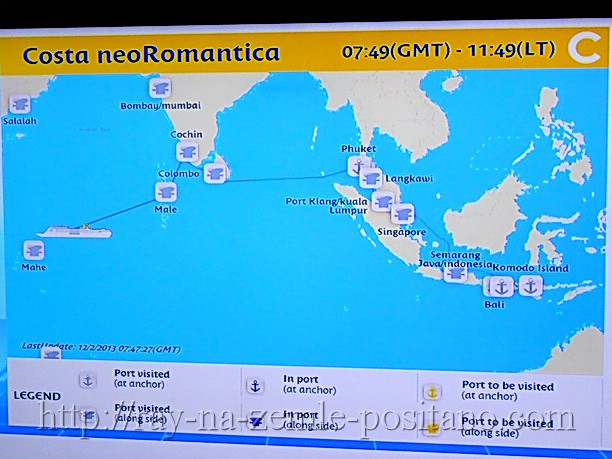The width and height of the screenshot is (612, 459).
Task: Click 'Port to be visited (along side)' legend icon
Action: coord(432,429)
